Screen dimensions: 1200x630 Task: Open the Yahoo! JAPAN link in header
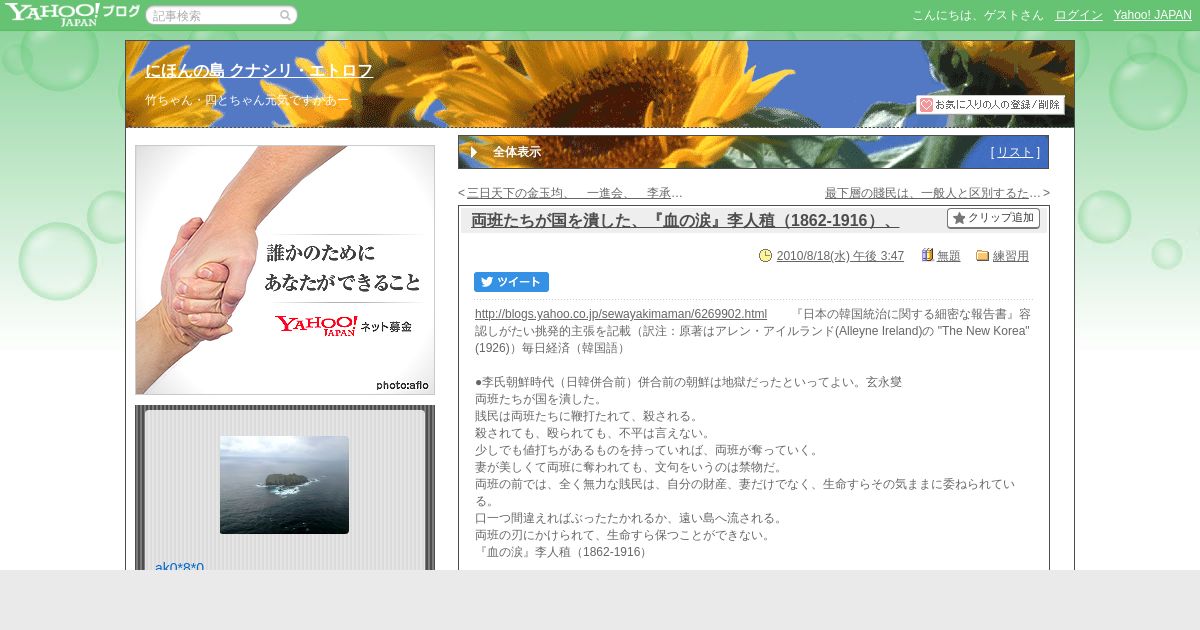(1152, 15)
